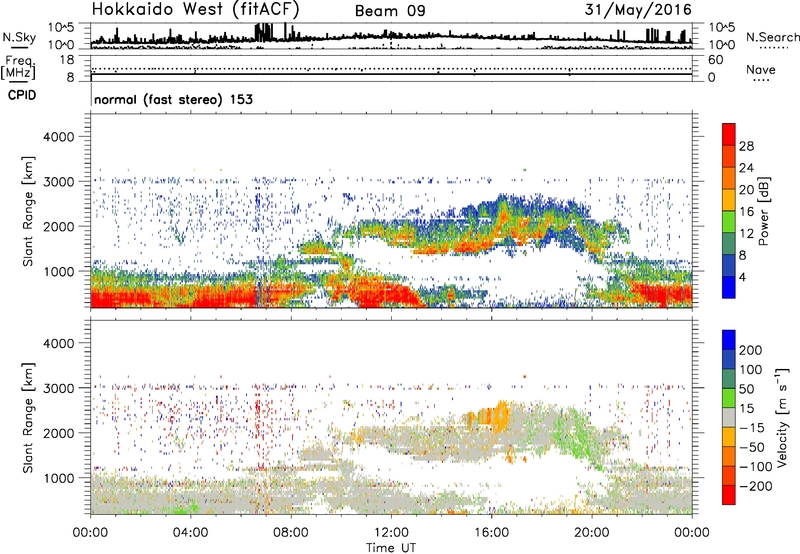Pick the yellow-orange segment of velocity color bar
800x554 pixels.
[x=729, y=437]
